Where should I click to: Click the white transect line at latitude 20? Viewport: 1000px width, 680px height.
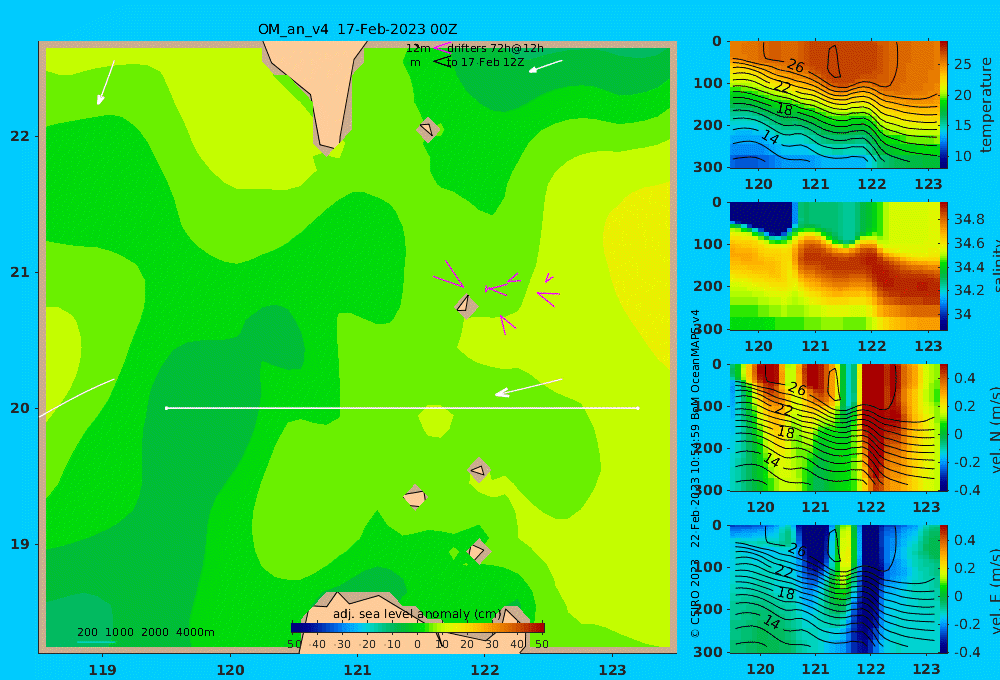coord(402,408)
